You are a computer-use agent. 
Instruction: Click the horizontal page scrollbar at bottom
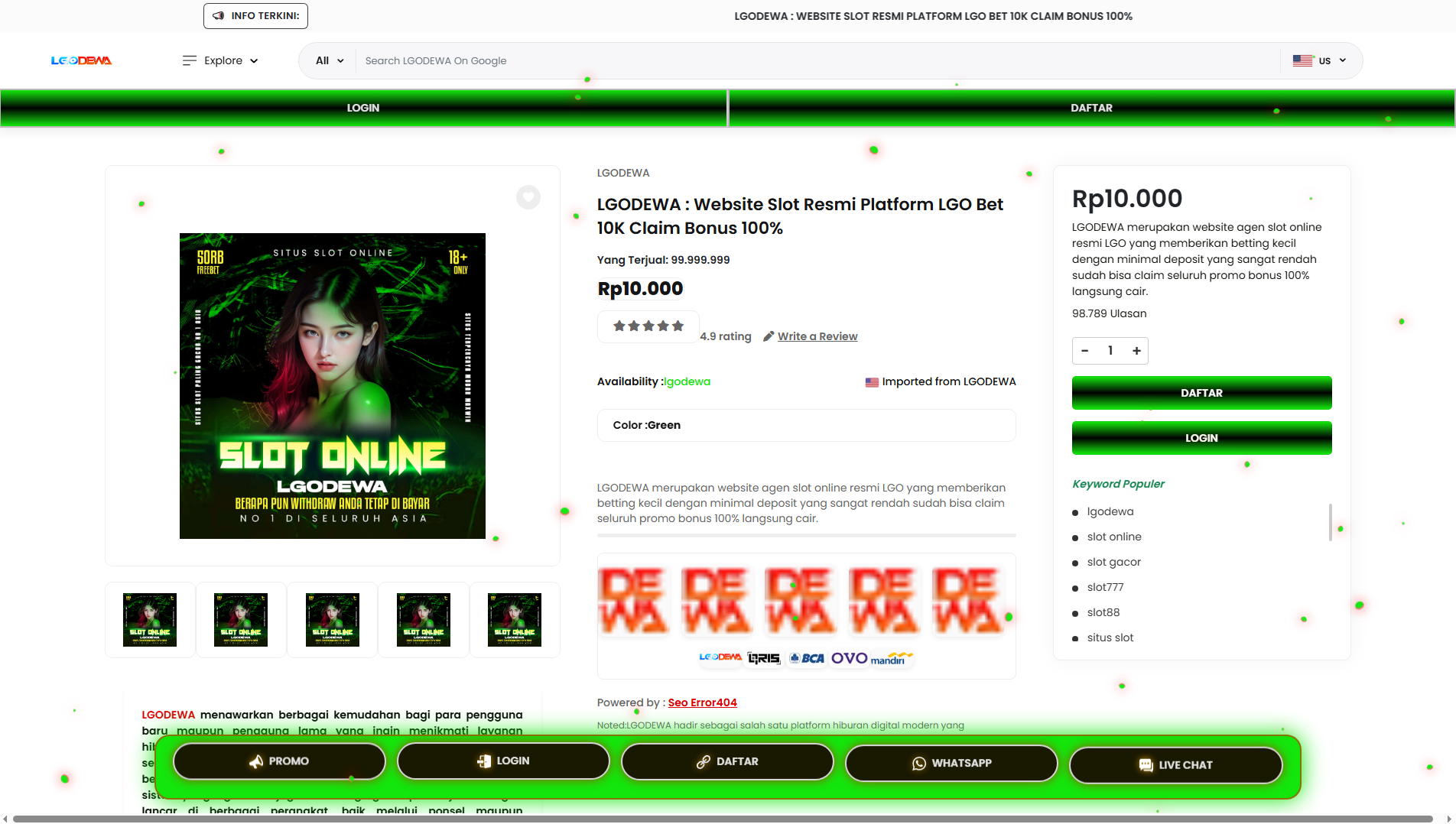(723, 819)
